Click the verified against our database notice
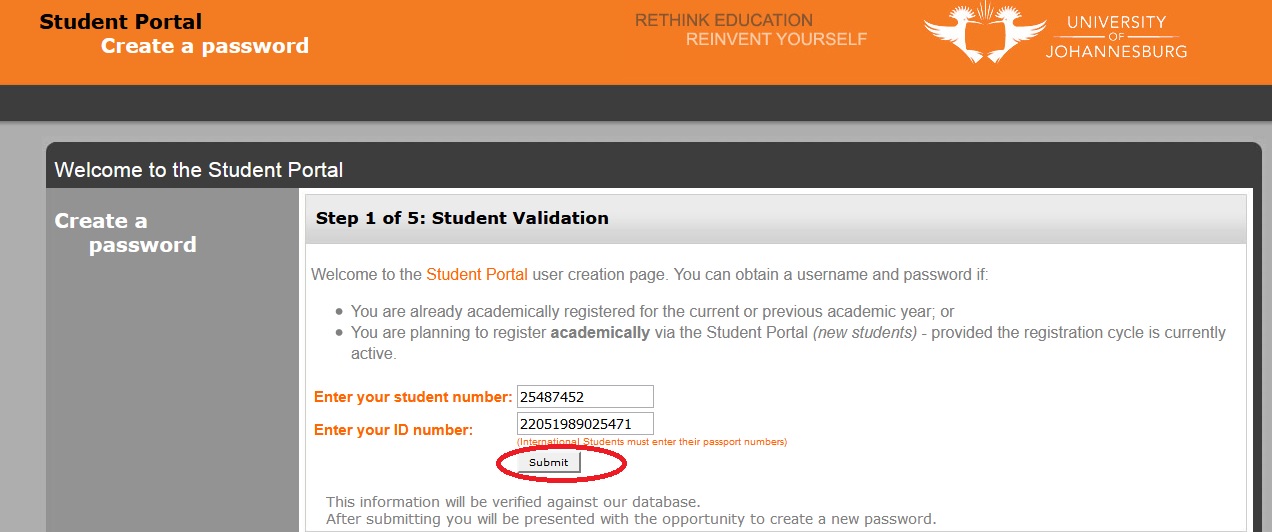The width and height of the screenshot is (1272, 532). coord(513,502)
